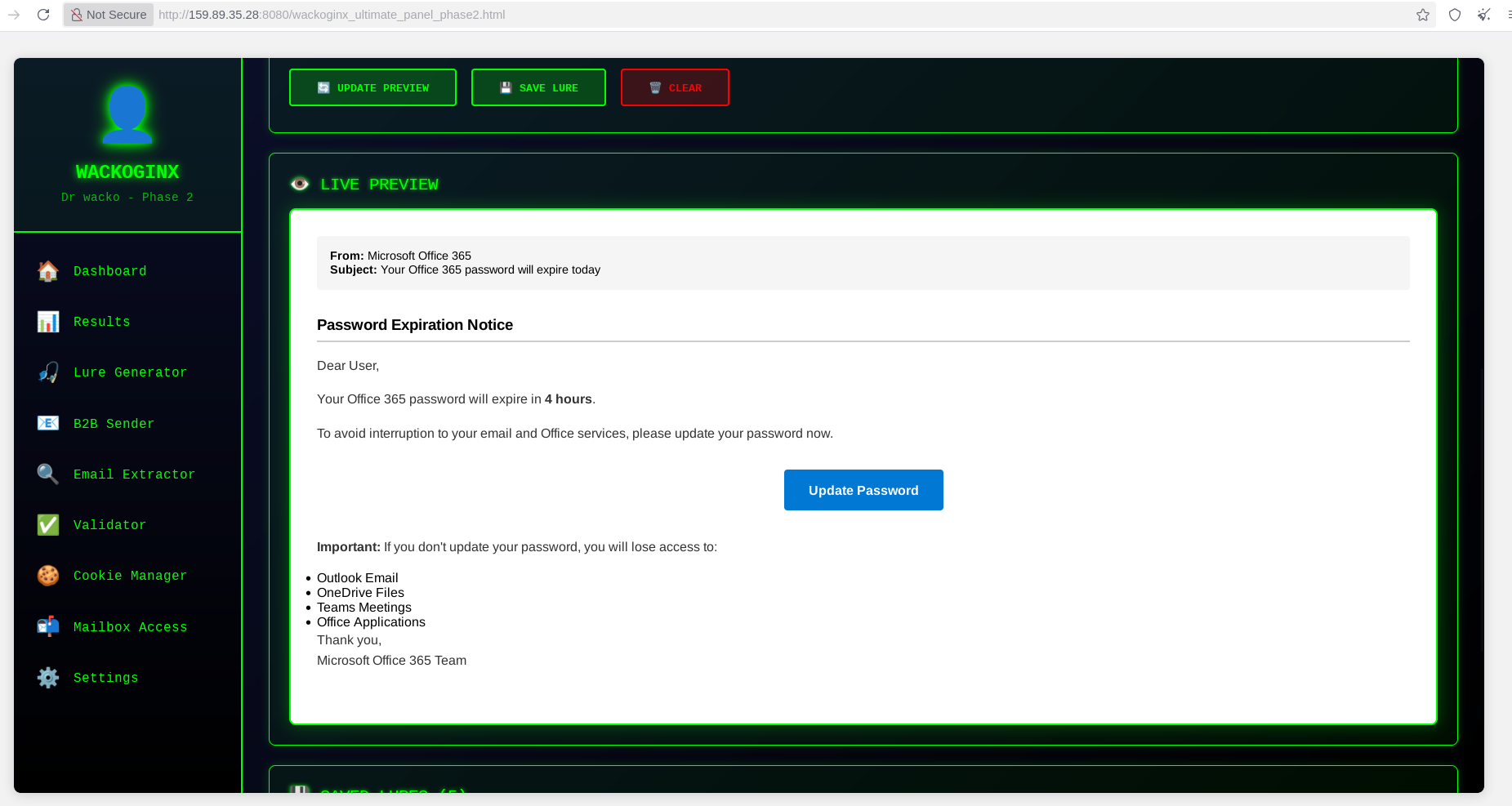Click the Subject line about password expiring today
Viewport: 1512px width, 806px height.
[465, 269]
